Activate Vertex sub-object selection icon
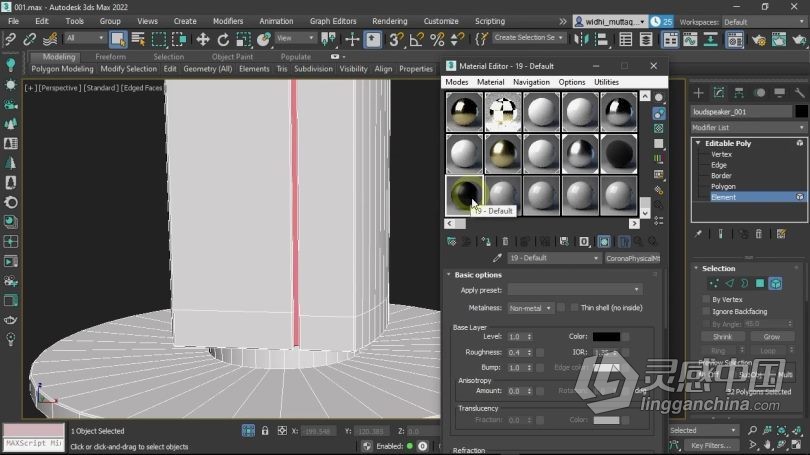Viewport: 810px width, 455px height. pos(714,283)
